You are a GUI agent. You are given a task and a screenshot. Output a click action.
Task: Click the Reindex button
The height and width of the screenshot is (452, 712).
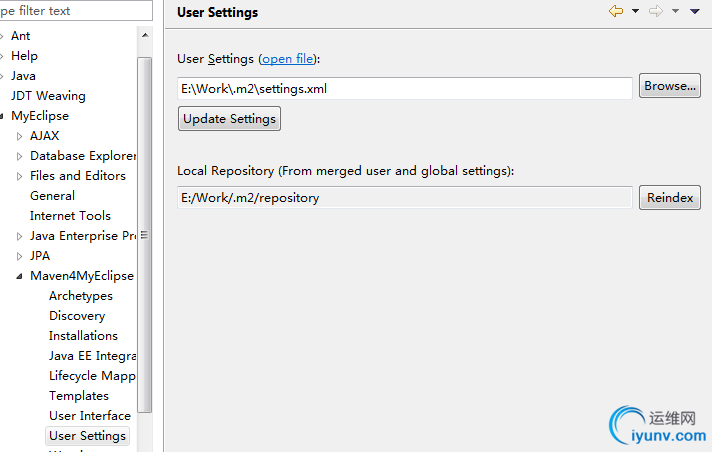click(x=670, y=198)
